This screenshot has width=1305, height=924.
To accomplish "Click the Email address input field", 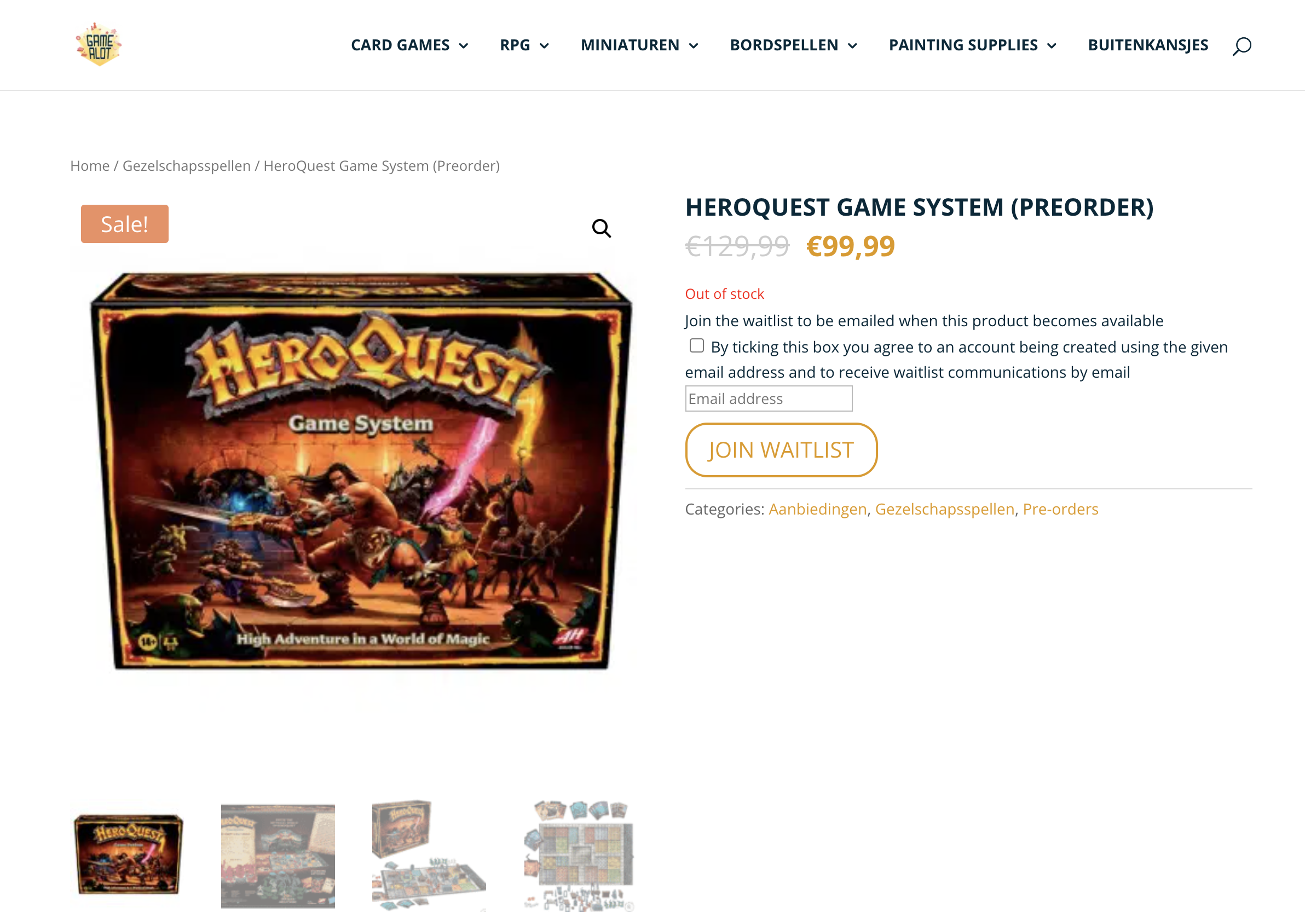I will click(x=768, y=399).
